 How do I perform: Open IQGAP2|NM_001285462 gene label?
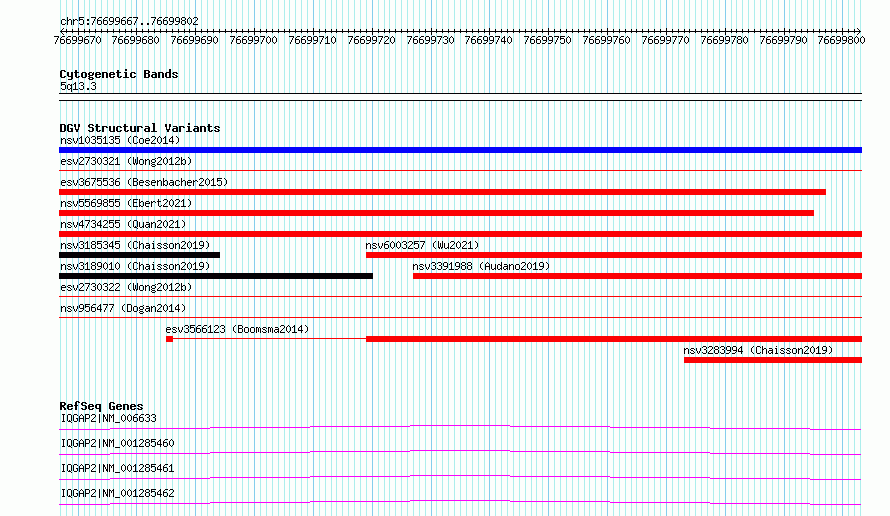tap(117, 493)
